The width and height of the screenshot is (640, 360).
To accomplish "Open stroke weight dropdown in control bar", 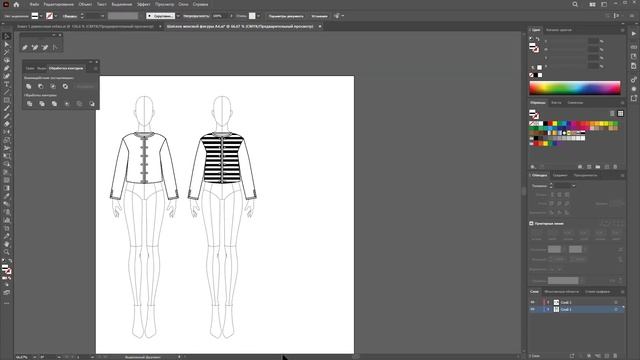I will click(x=102, y=16).
